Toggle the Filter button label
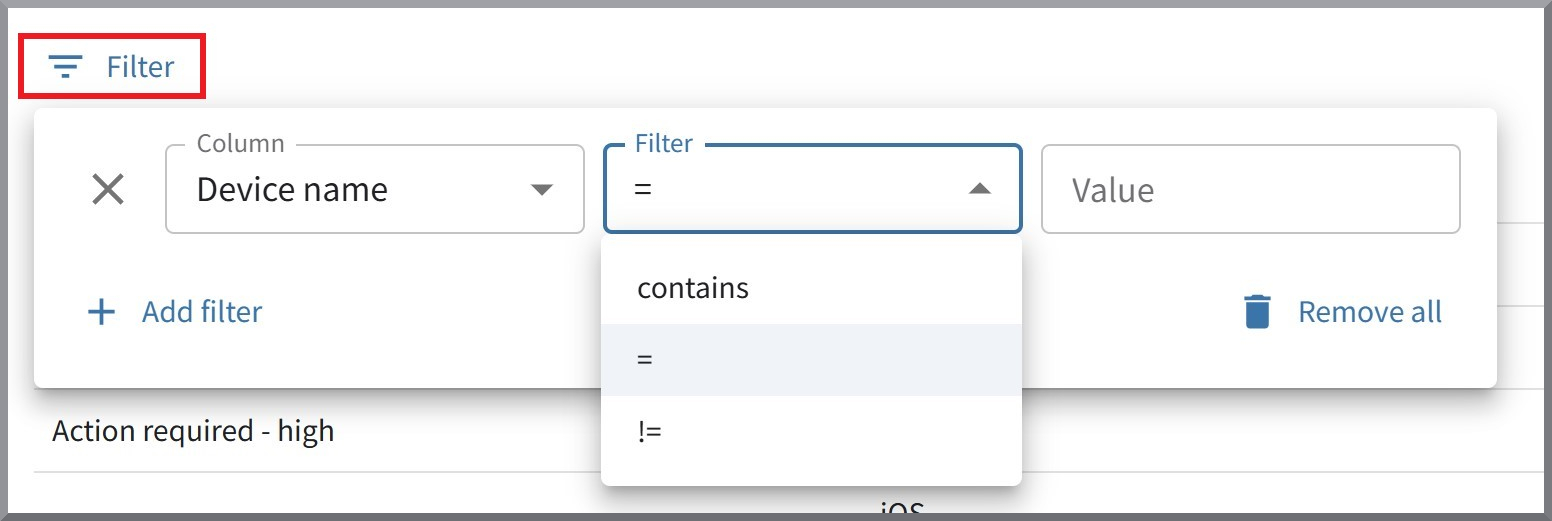This screenshot has height=521, width=1552. click(x=141, y=67)
